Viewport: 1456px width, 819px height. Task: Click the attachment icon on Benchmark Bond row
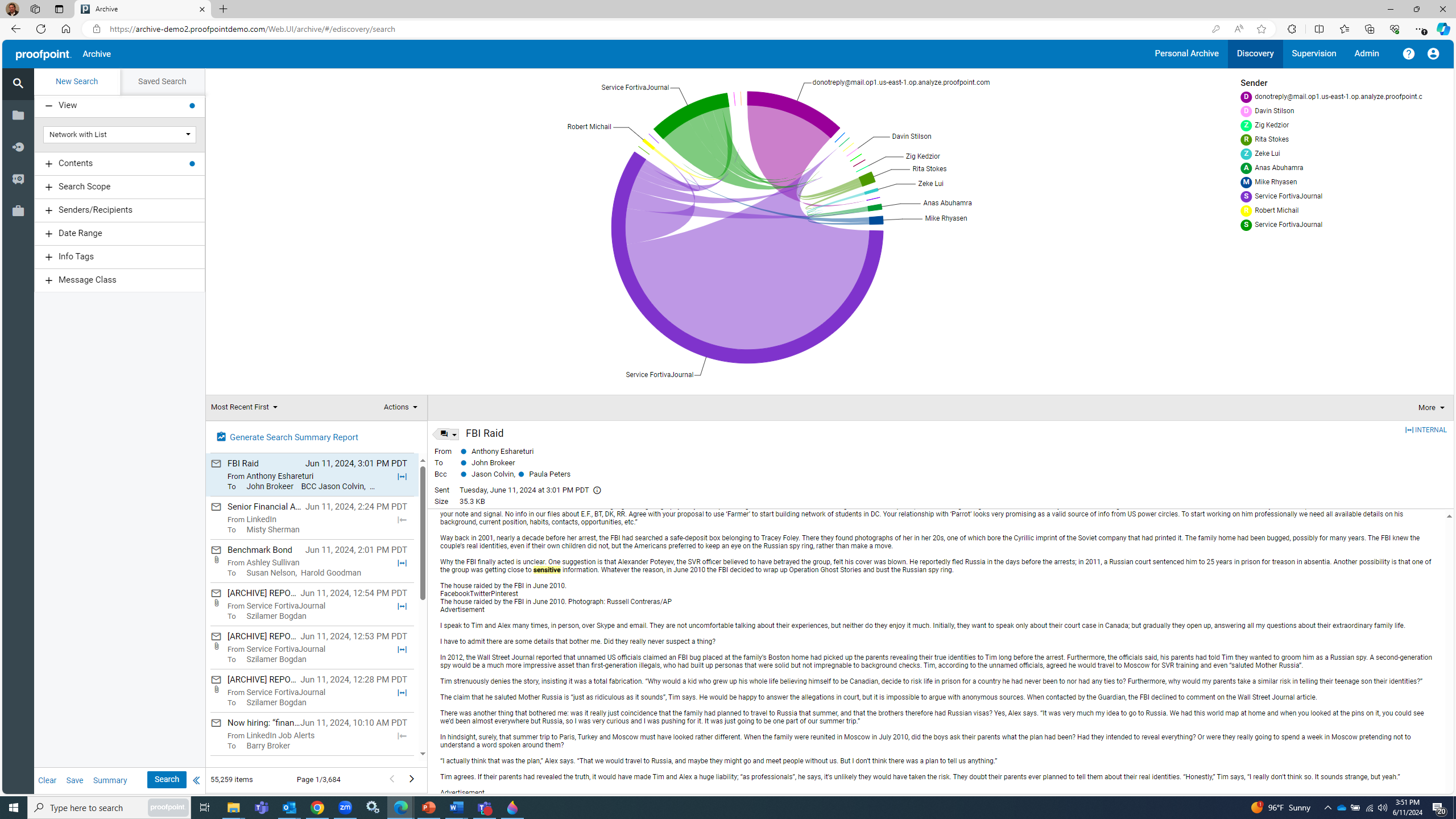217,560
